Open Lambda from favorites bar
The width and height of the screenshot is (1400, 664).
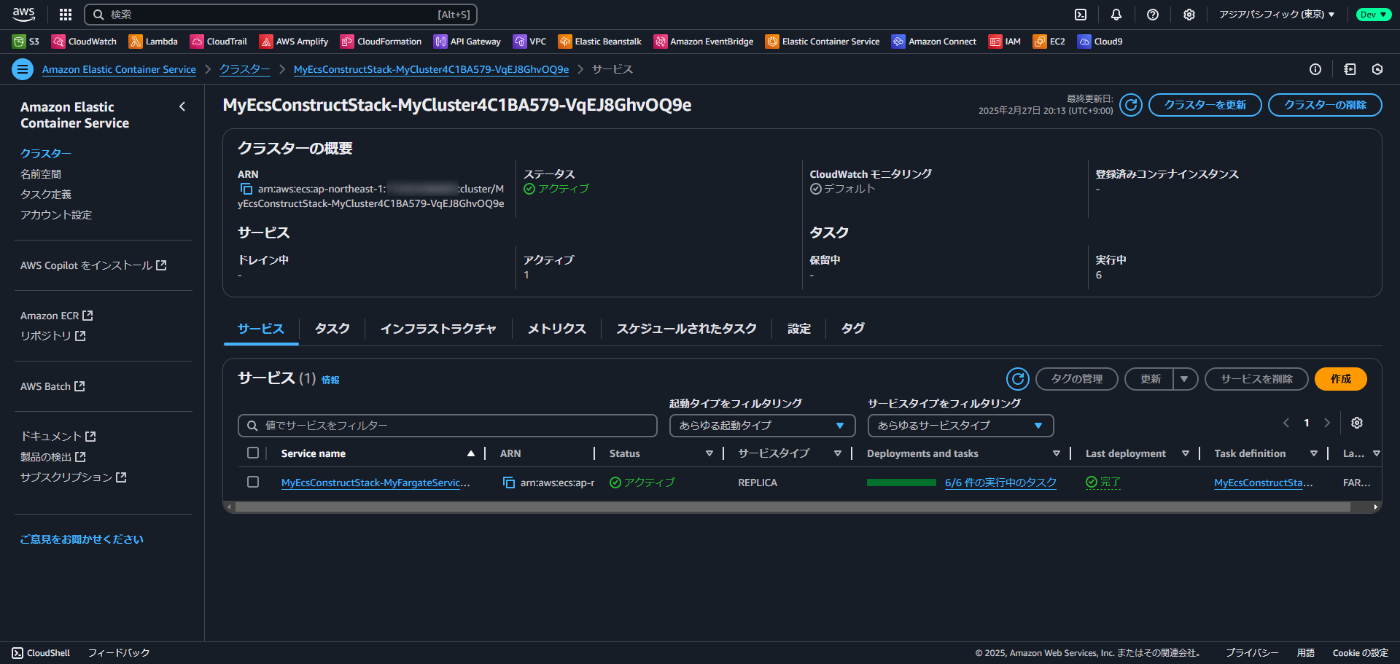(x=154, y=41)
